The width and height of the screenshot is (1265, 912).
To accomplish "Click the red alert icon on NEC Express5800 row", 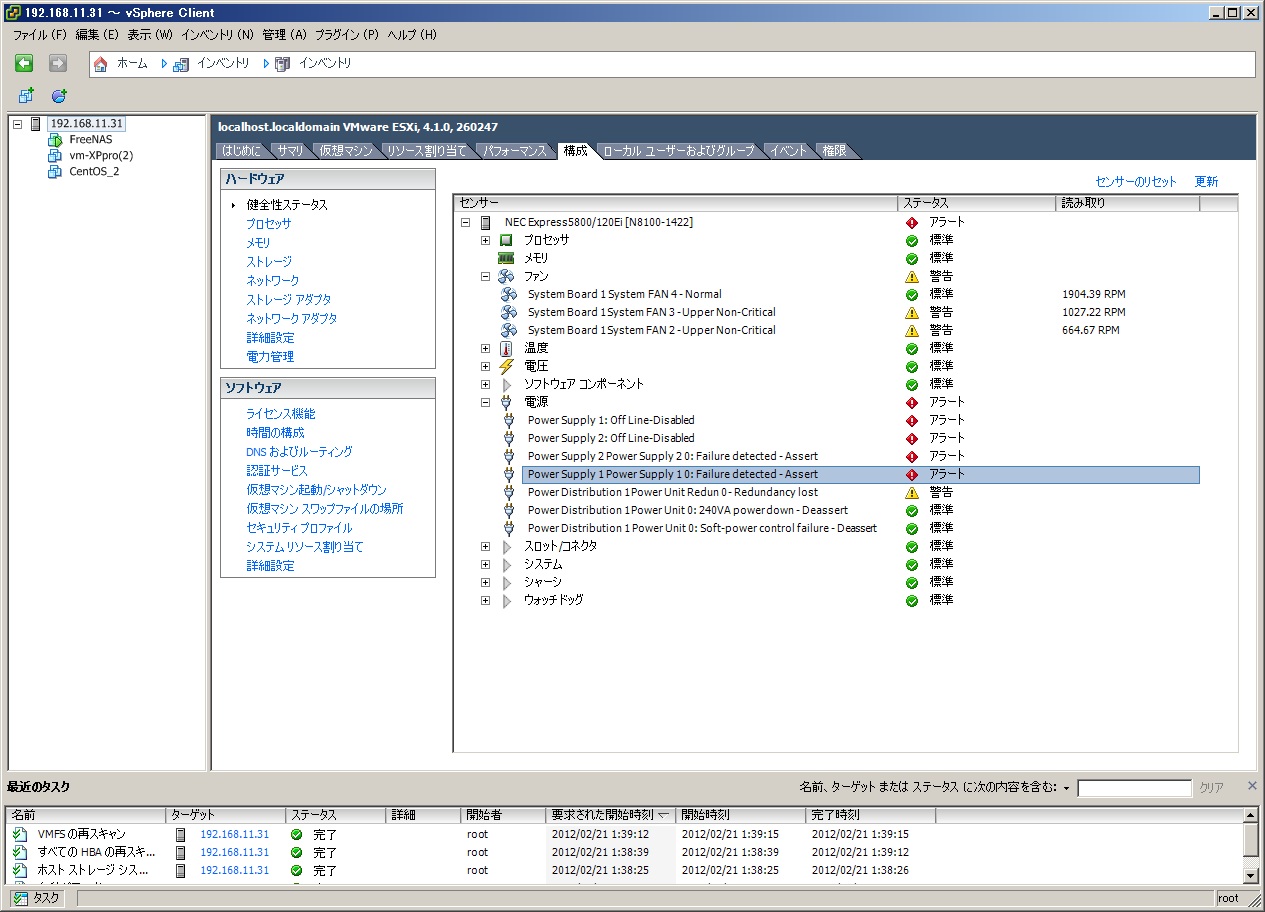I will point(912,222).
